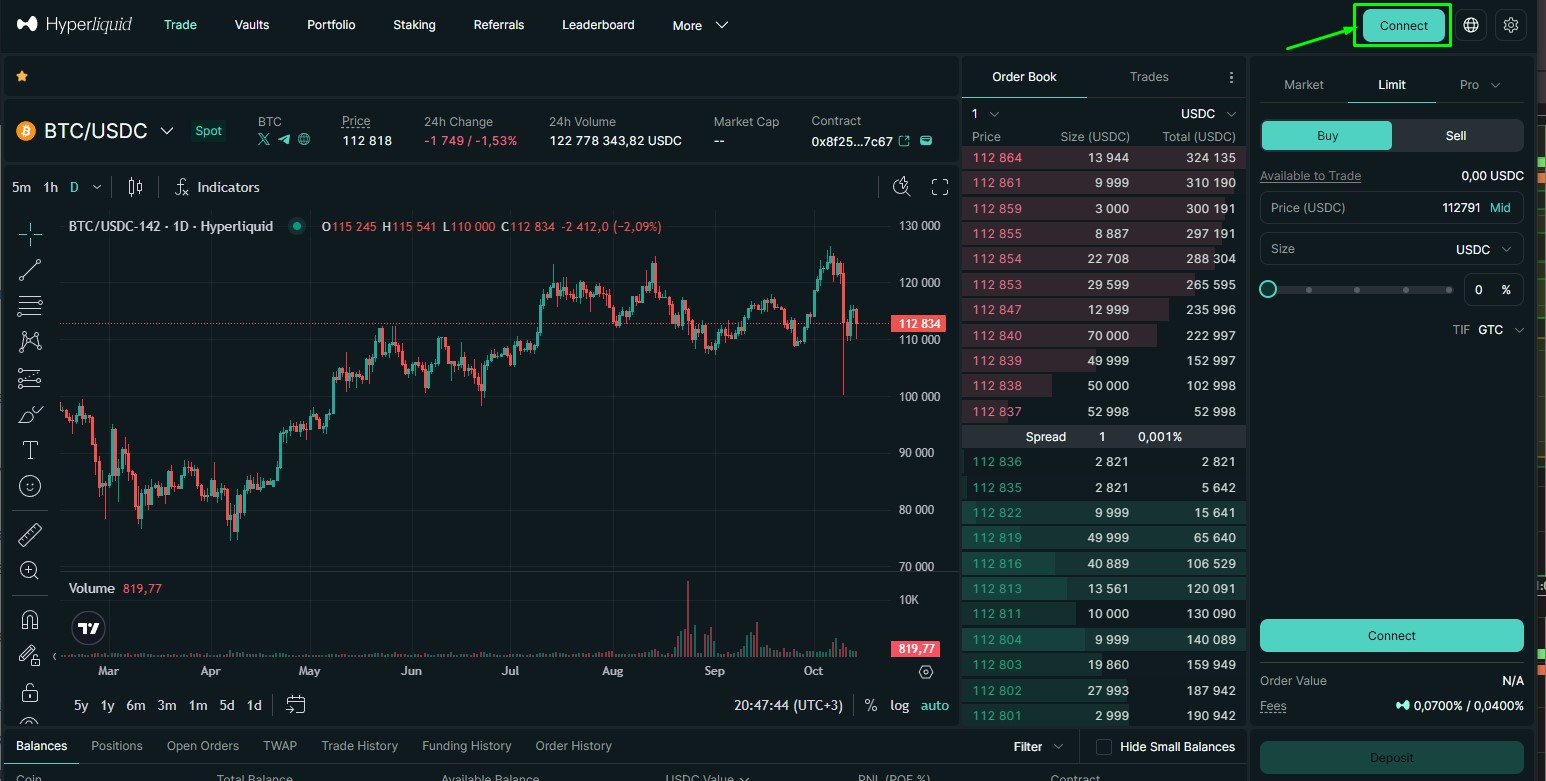Toggle log scale on chart

(899, 705)
